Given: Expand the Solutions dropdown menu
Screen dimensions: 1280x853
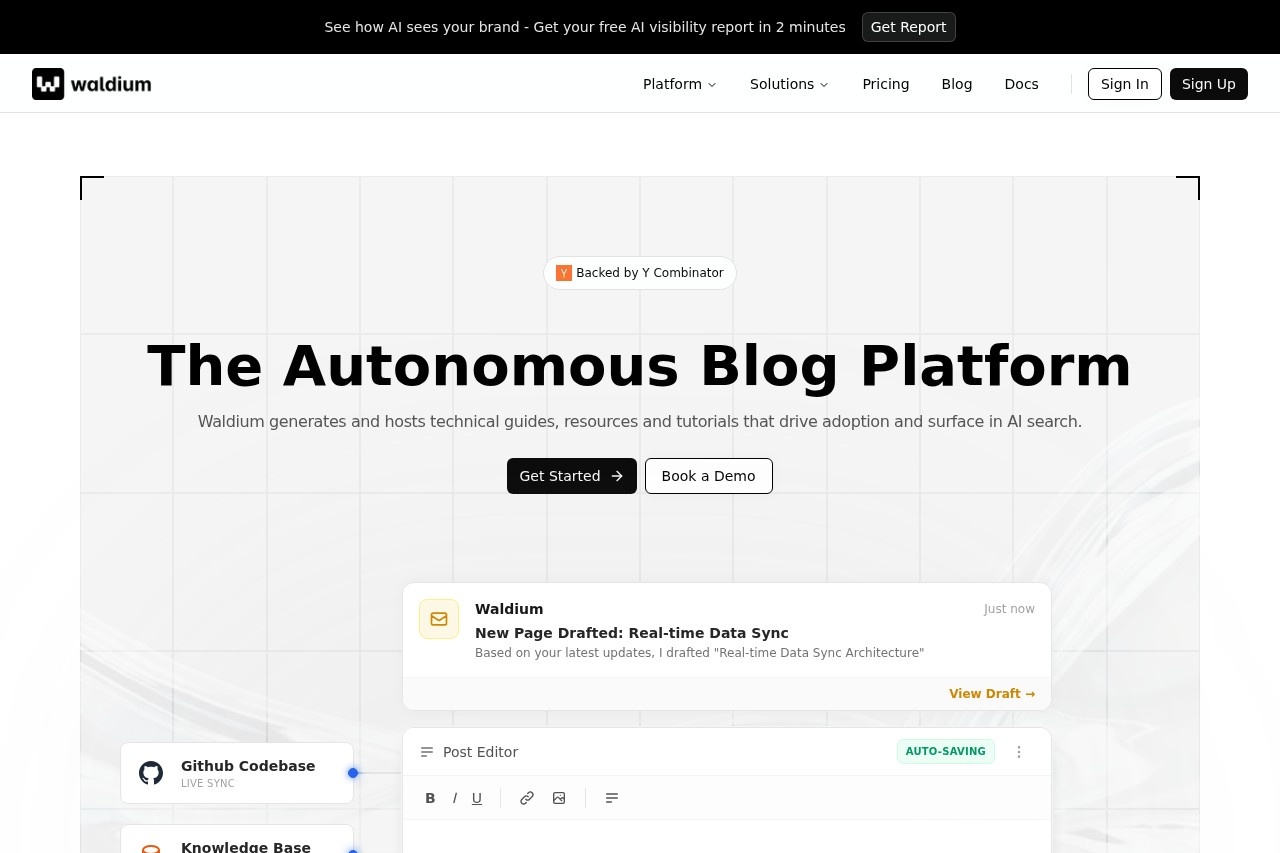Looking at the screenshot, I should (x=789, y=84).
